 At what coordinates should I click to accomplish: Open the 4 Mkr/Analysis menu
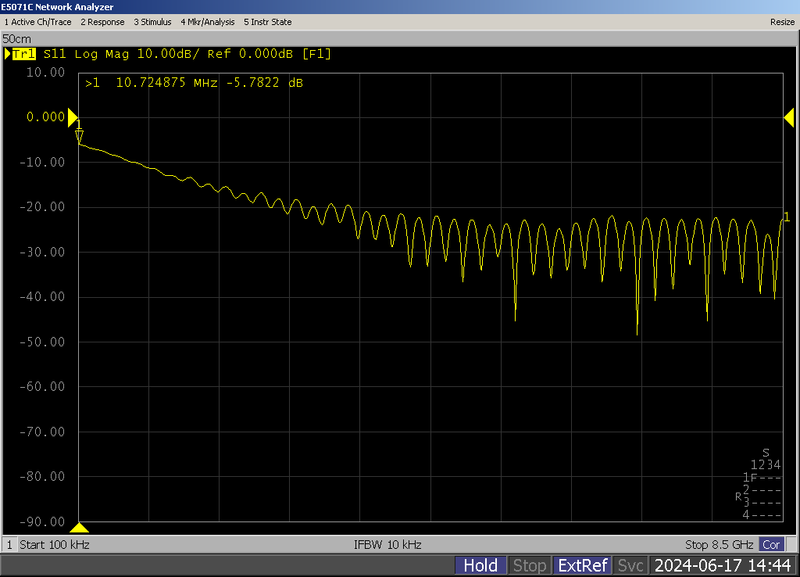[x=207, y=21]
